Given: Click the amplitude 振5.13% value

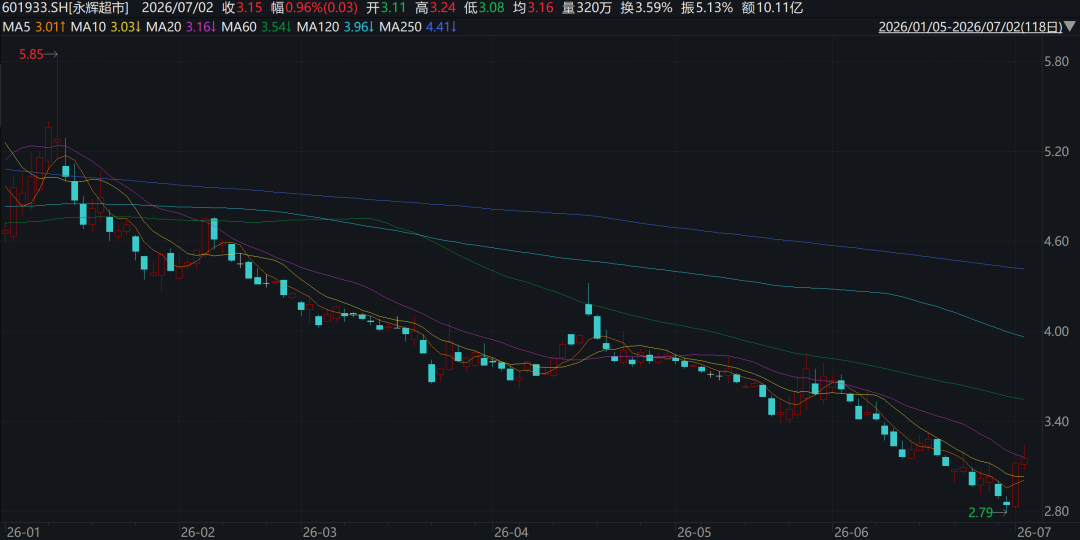Looking at the screenshot, I should click(x=707, y=8).
